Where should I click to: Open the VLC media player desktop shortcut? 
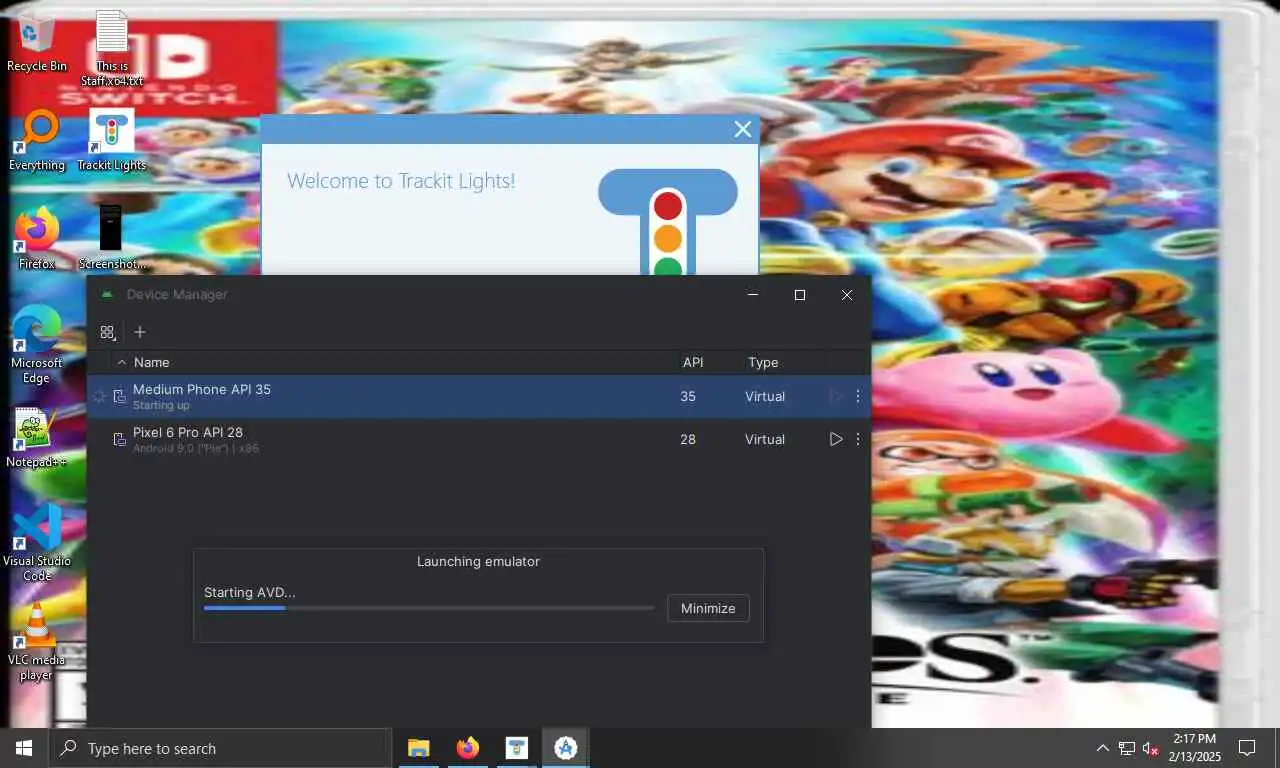click(x=37, y=642)
